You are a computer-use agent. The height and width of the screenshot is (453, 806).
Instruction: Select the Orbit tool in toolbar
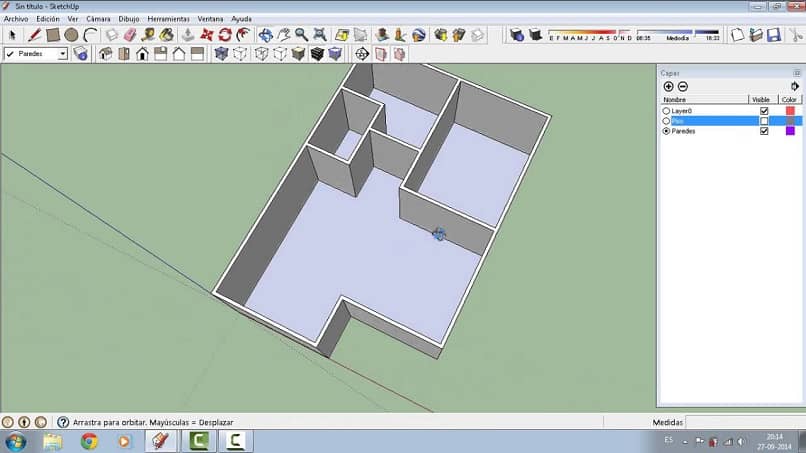point(265,35)
